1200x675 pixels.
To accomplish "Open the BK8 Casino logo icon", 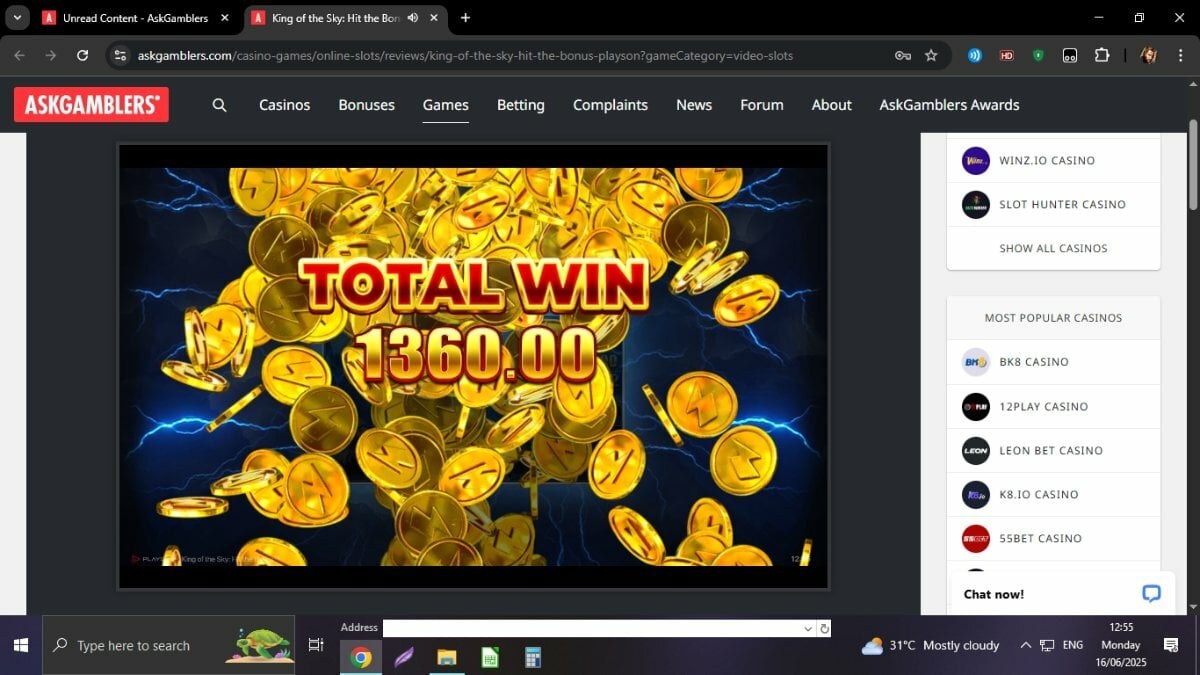I will 975,362.
